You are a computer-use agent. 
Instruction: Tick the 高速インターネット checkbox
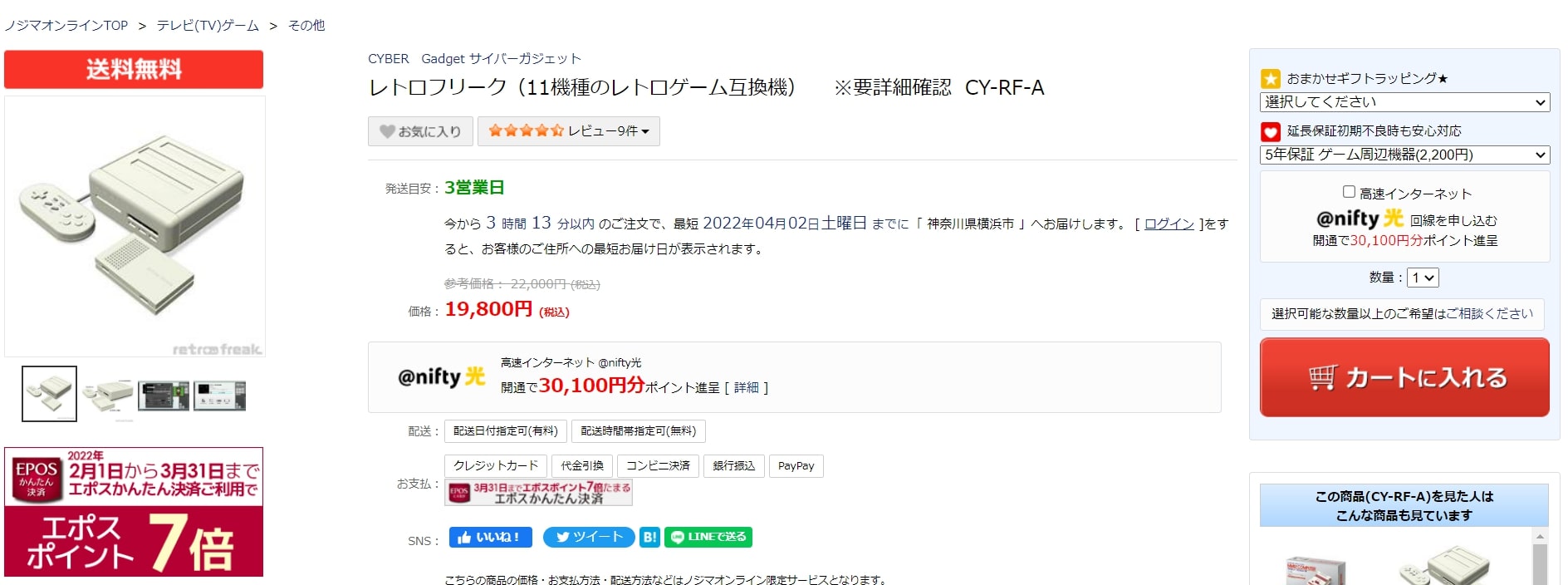click(x=1349, y=192)
